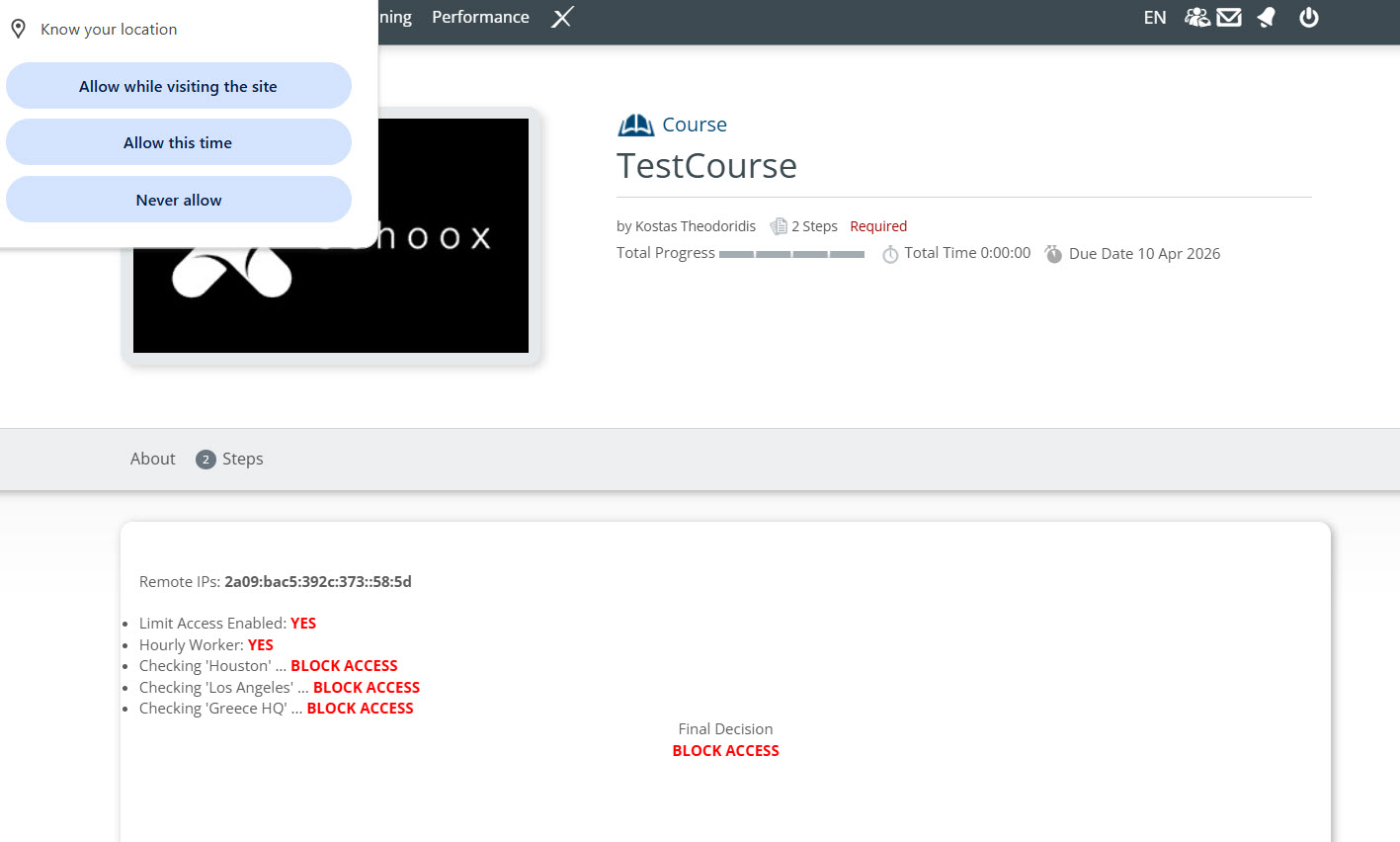Open the notifications bell icon
The height and width of the screenshot is (842, 1400).
point(1267,17)
